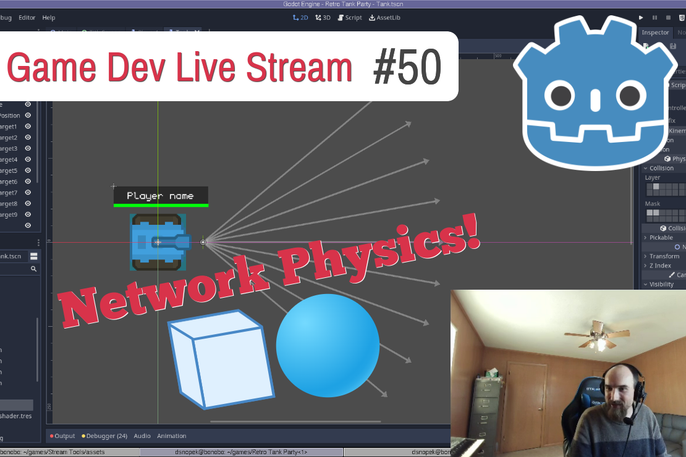Play the project with the play button
This screenshot has height=457, width=686.
[x=641, y=18]
